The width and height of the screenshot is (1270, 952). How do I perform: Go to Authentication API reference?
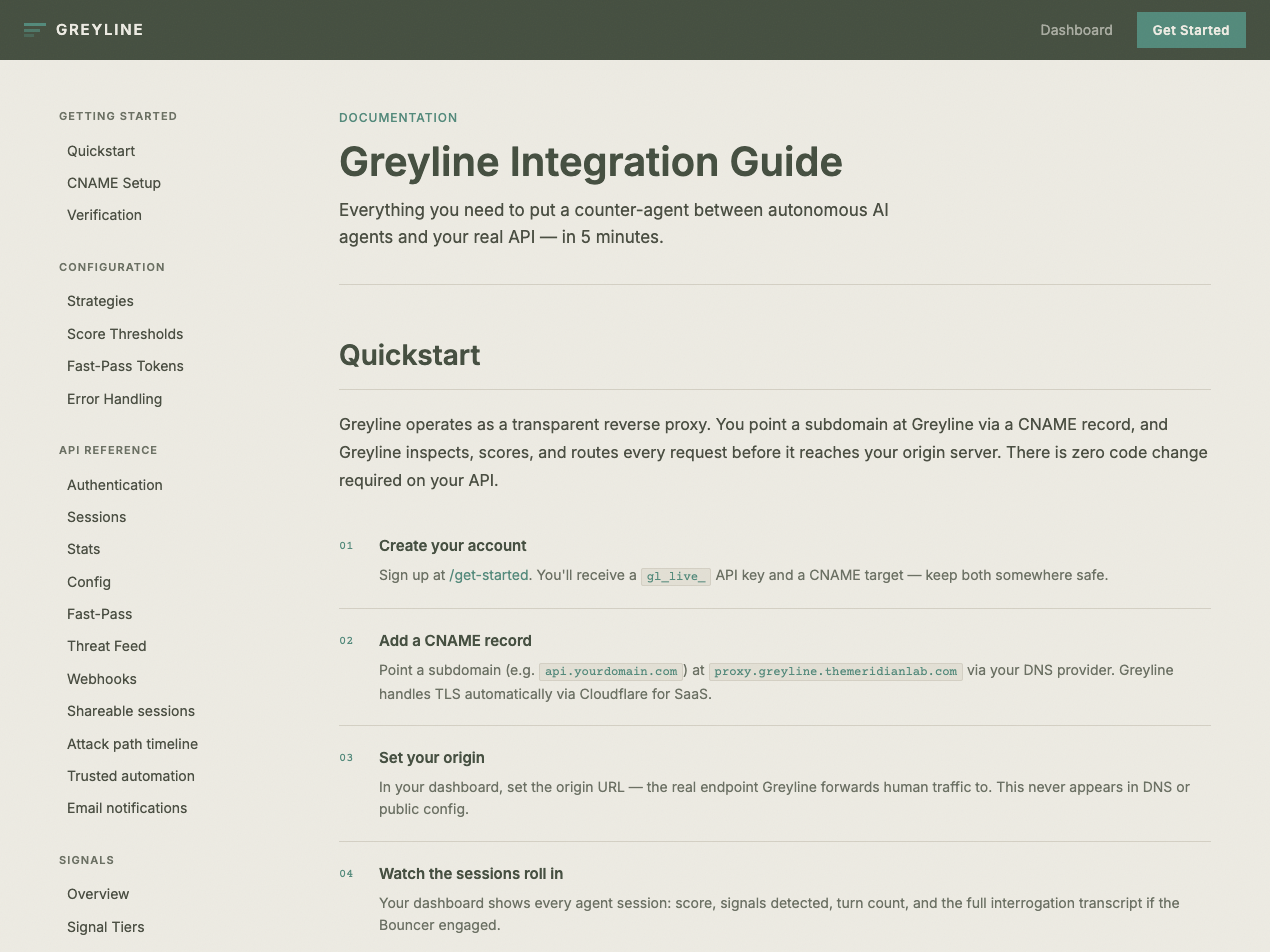click(114, 485)
